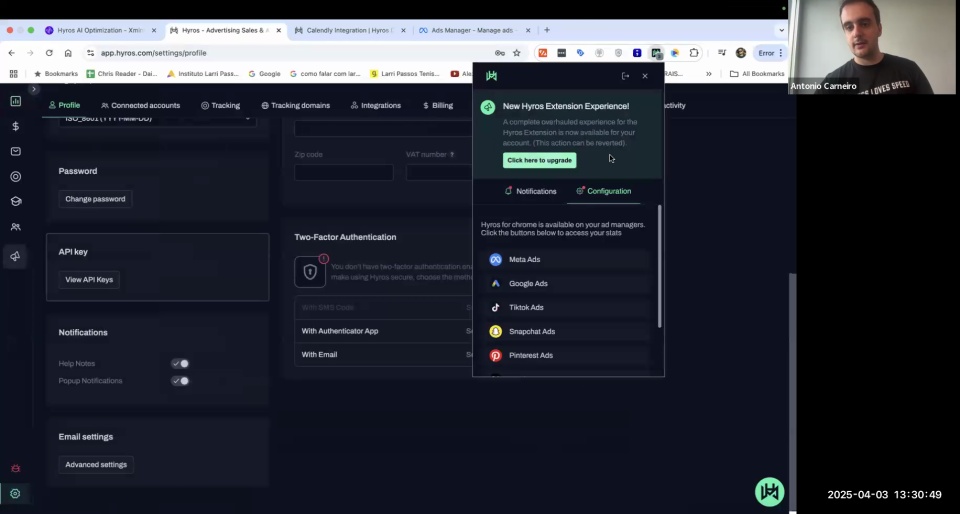
Task: Click the Advanced settings button
Action: click(x=96, y=464)
